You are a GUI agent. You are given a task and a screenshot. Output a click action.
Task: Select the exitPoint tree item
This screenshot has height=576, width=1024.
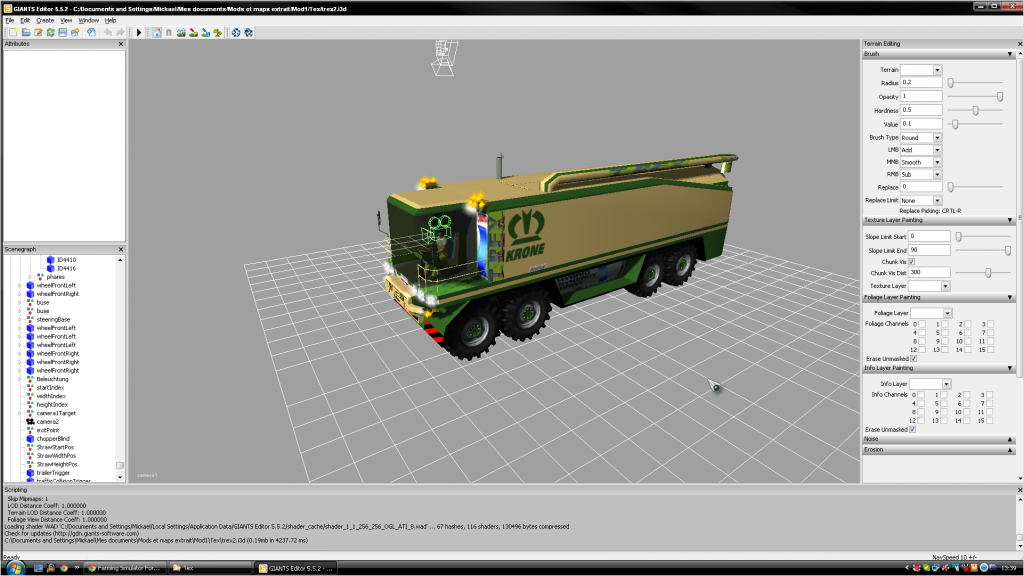(48, 430)
